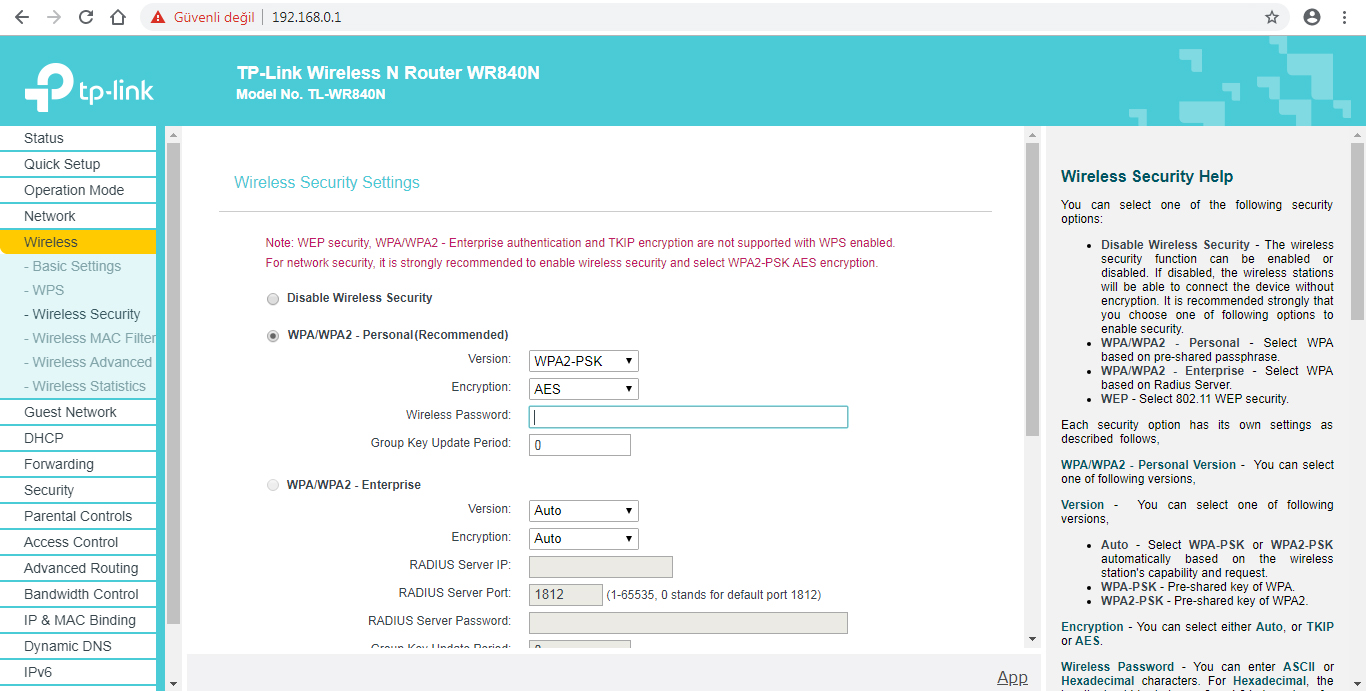The image size is (1366, 691).
Task: Open Dynamic DNS menu
Action: [x=78, y=646]
